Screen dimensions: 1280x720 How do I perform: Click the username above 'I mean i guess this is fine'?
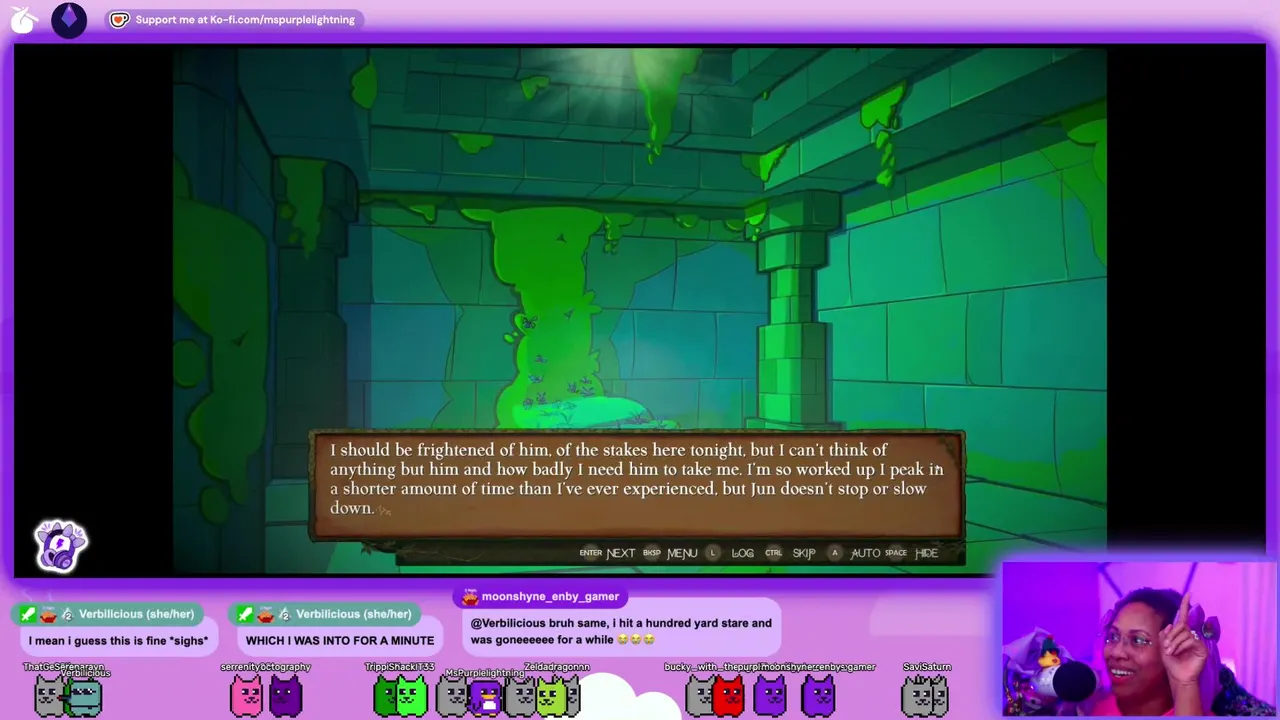(137, 614)
